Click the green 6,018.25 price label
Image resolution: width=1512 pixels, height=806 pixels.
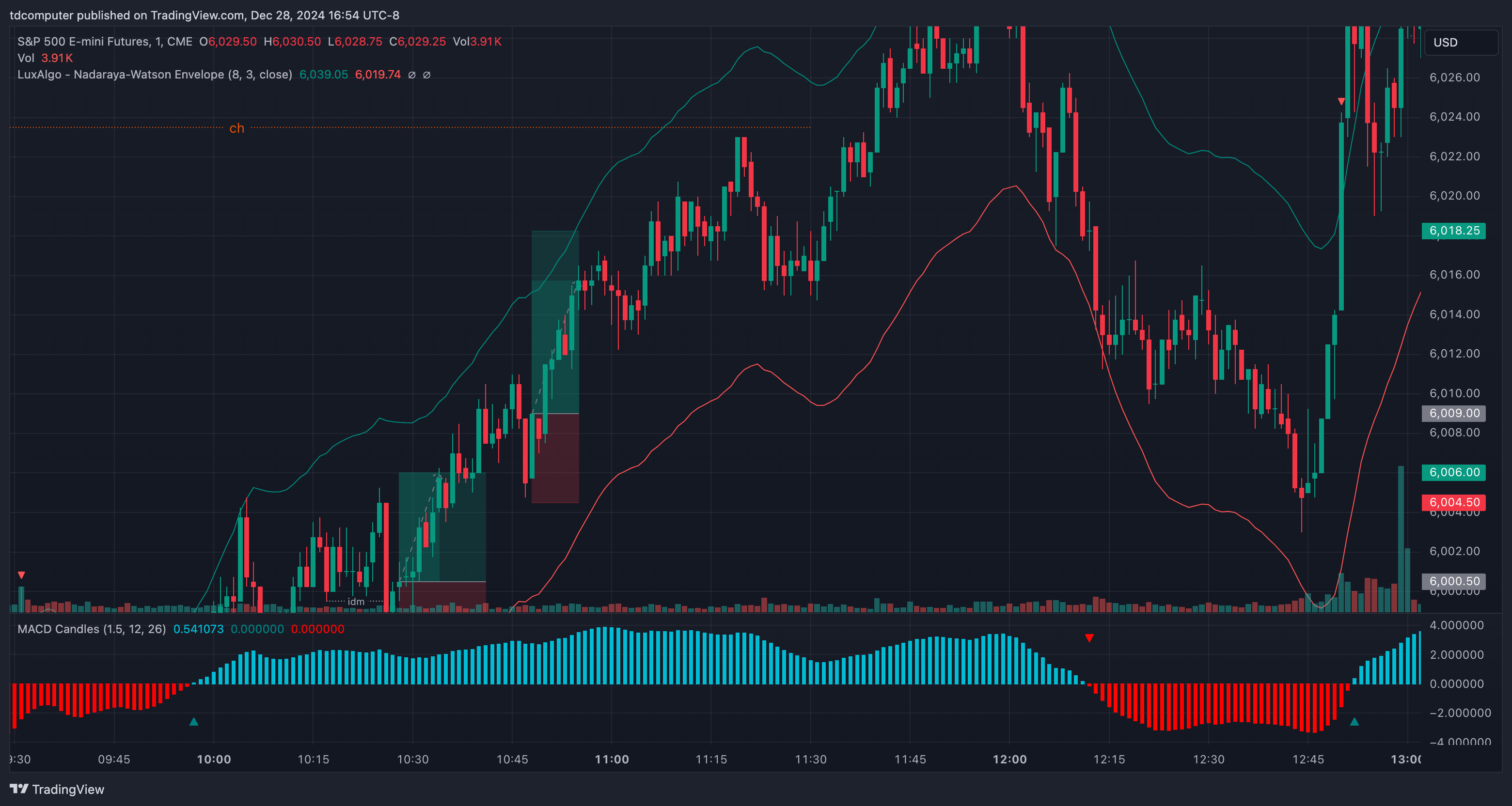[1453, 231]
